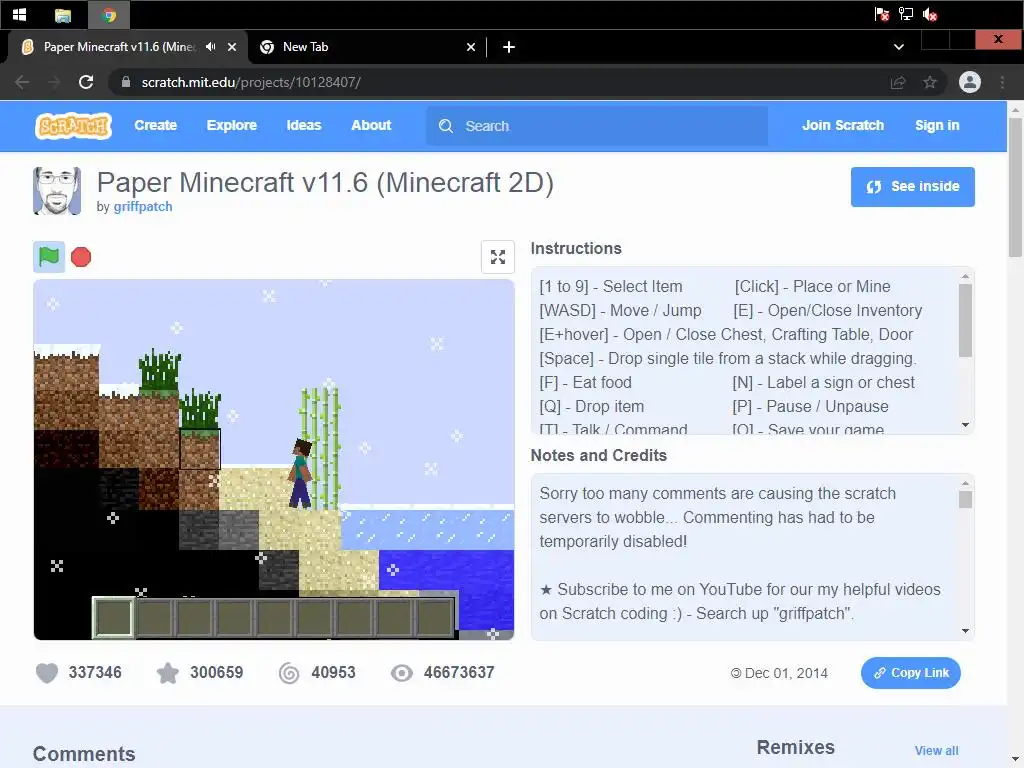Viewport: 1024px width, 768px height.
Task: Click the Instructions scroll down arrow
Action: 965,425
